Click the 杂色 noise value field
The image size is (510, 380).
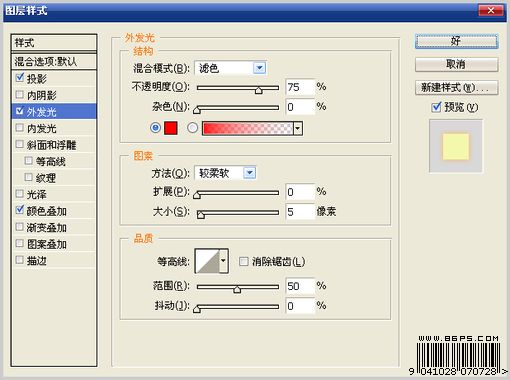[x=300, y=107]
